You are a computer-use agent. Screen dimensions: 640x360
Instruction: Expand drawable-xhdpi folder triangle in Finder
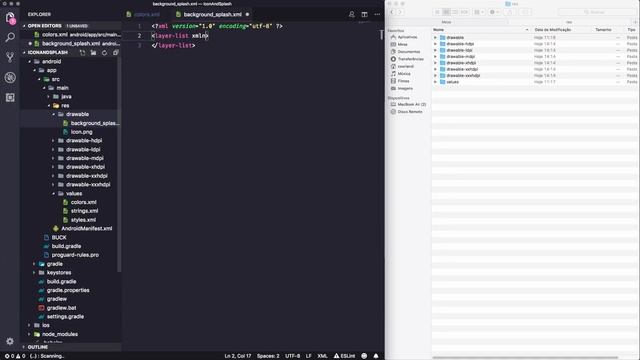(436, 63)
